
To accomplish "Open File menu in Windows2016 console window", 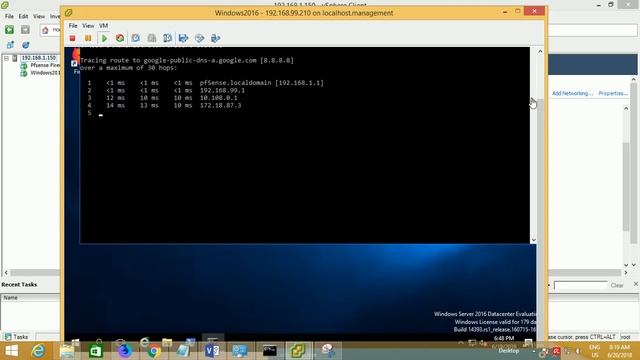I will click(73, 26).
